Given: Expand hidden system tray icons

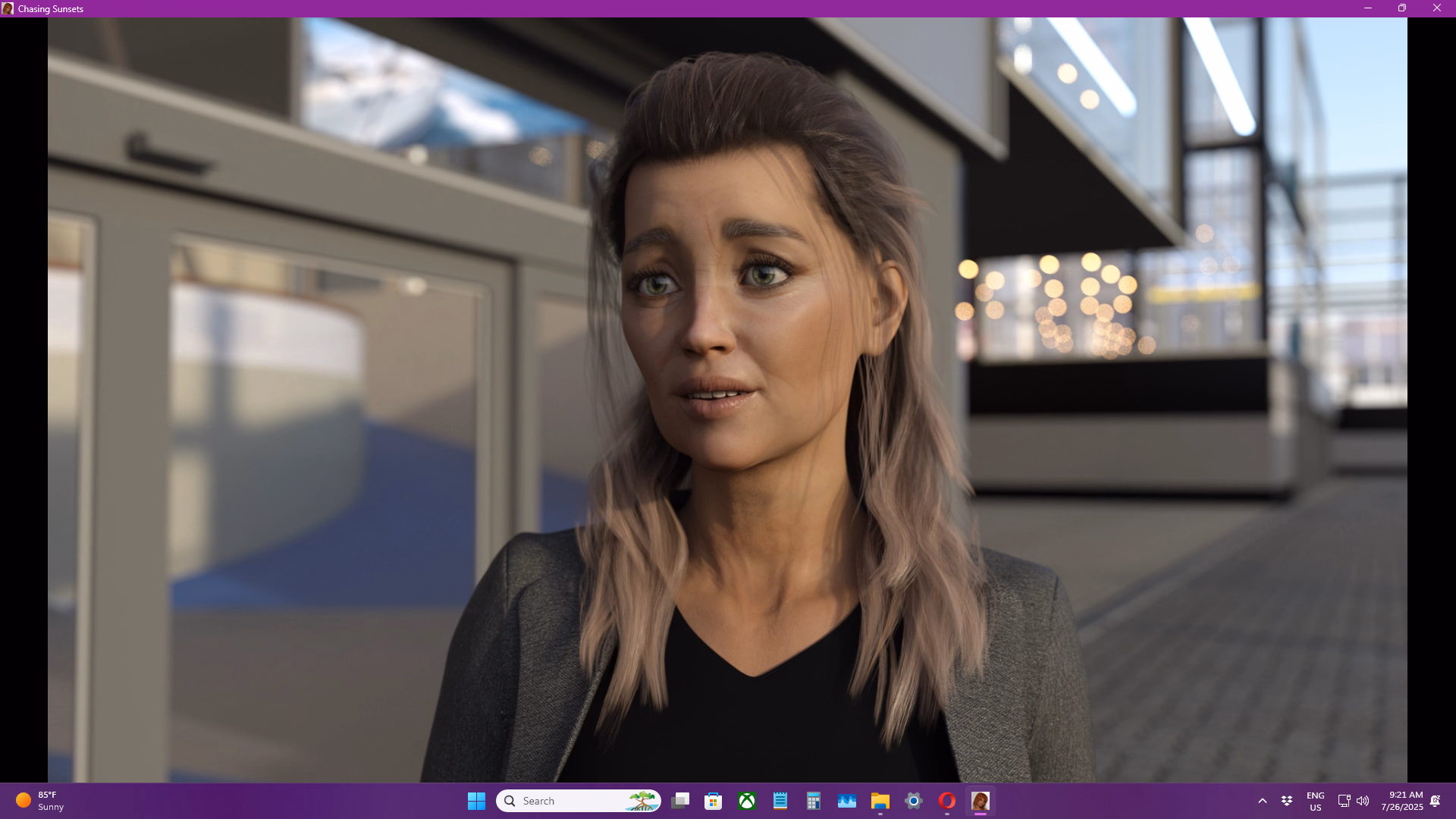Looking at the screenshot, I should point(1263,801).
